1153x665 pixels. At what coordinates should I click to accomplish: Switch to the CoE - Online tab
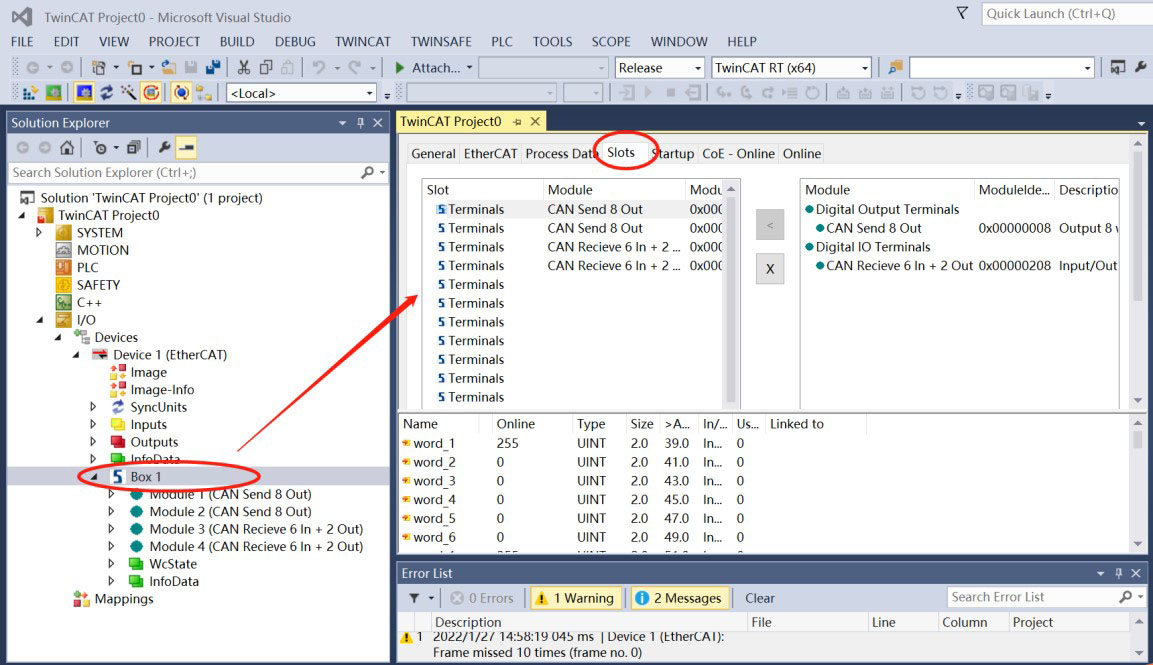[x=738, y=154]
